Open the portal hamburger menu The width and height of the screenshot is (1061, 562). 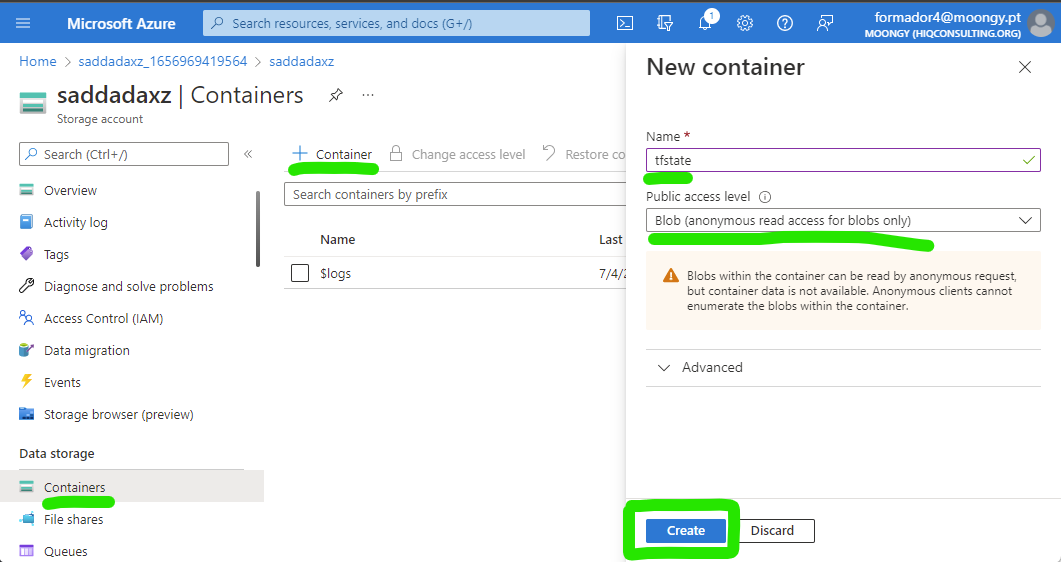pos(23,23)
